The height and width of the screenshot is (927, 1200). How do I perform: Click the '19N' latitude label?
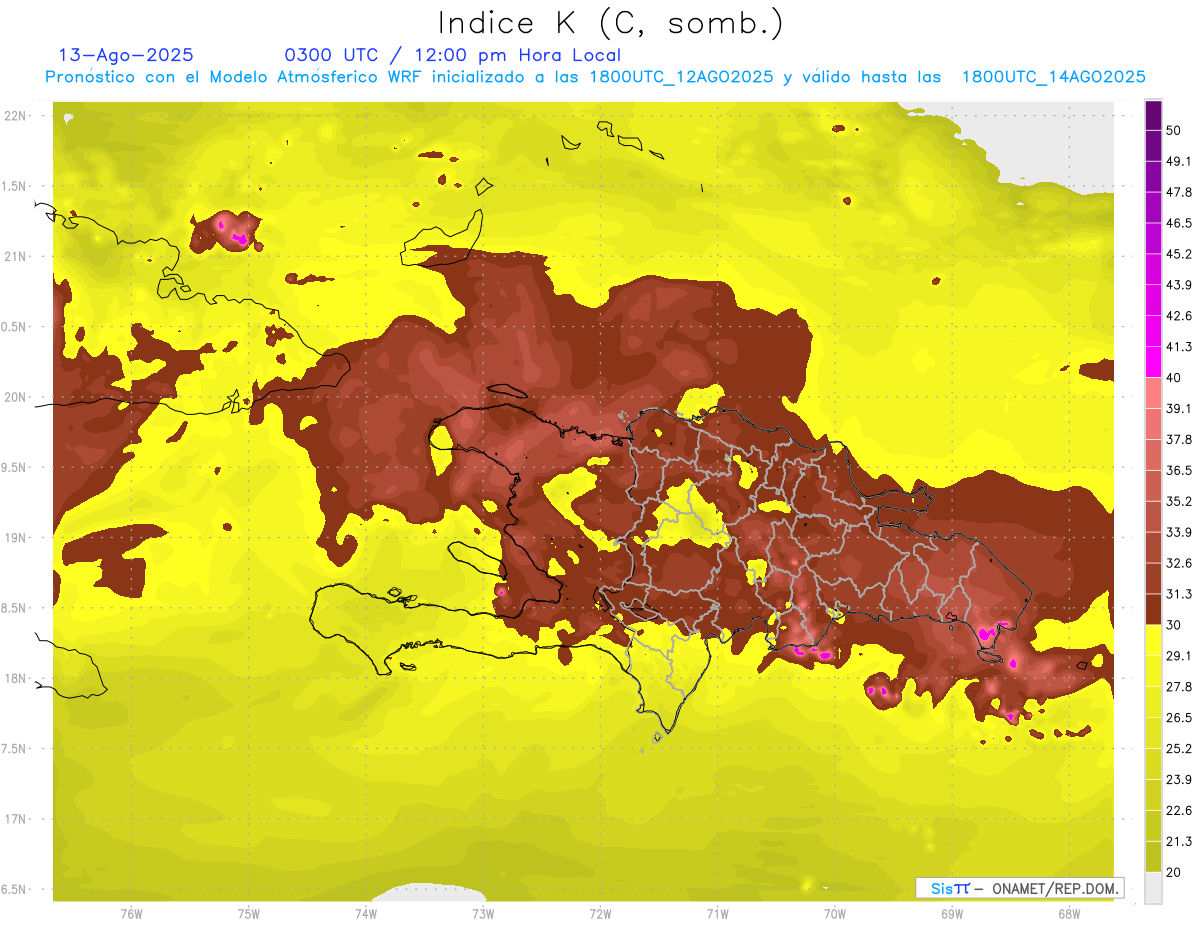[x=16, y=538]
